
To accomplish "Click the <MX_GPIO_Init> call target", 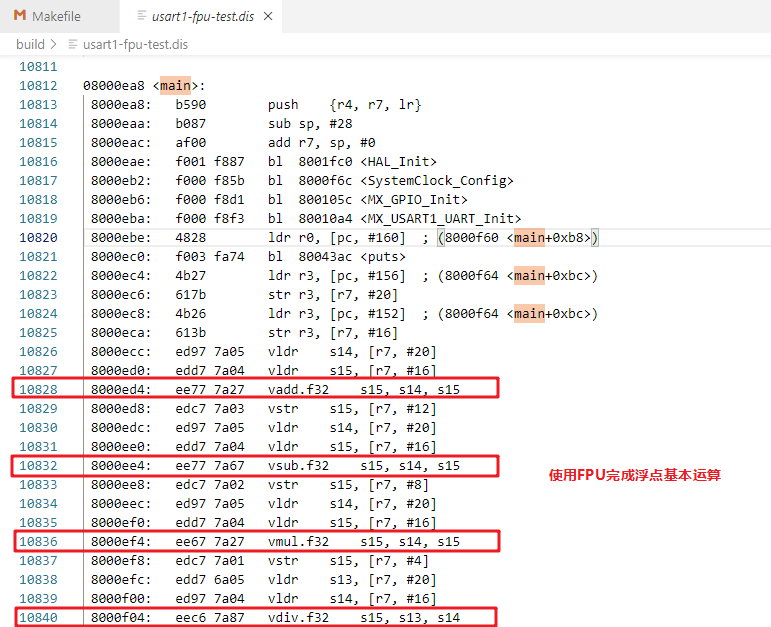I will (x=414, y=200).
